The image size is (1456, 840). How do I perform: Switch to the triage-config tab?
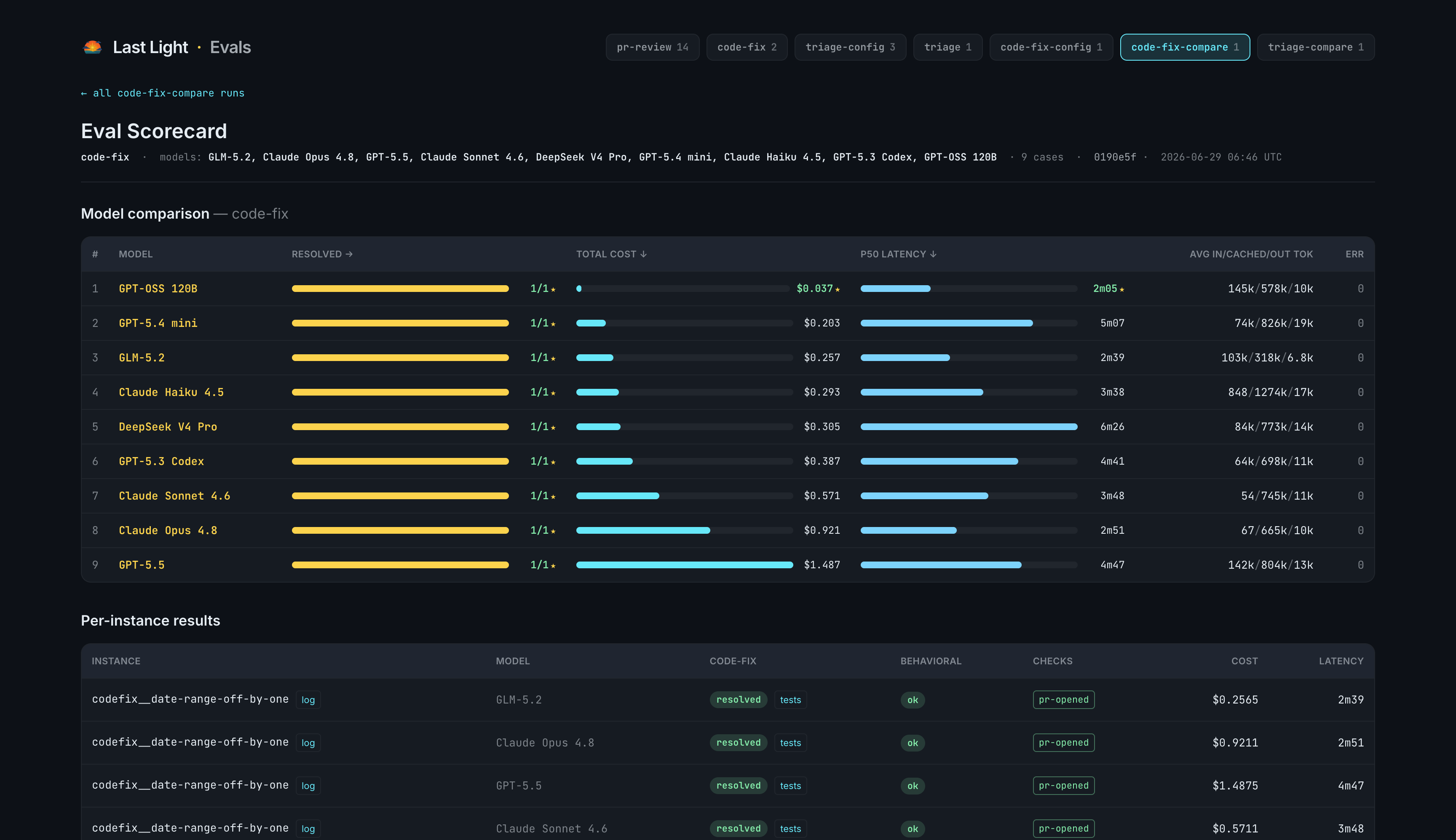(850, 47)
